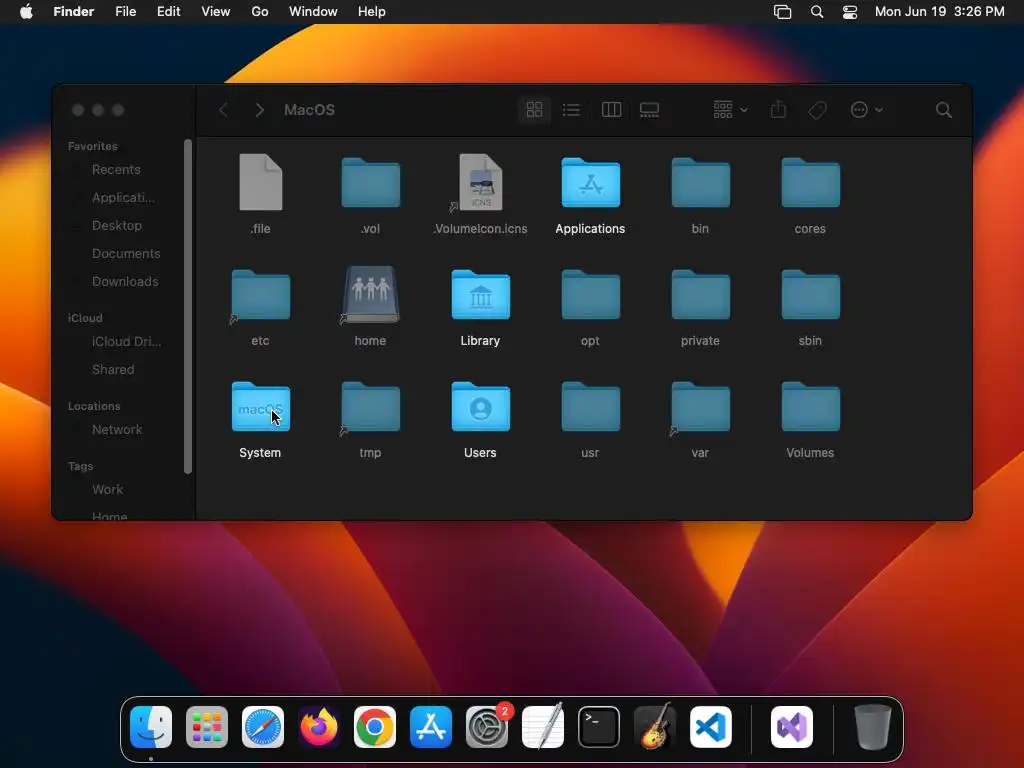
Task: Click the date and time clock
Action: pos(940,12)
